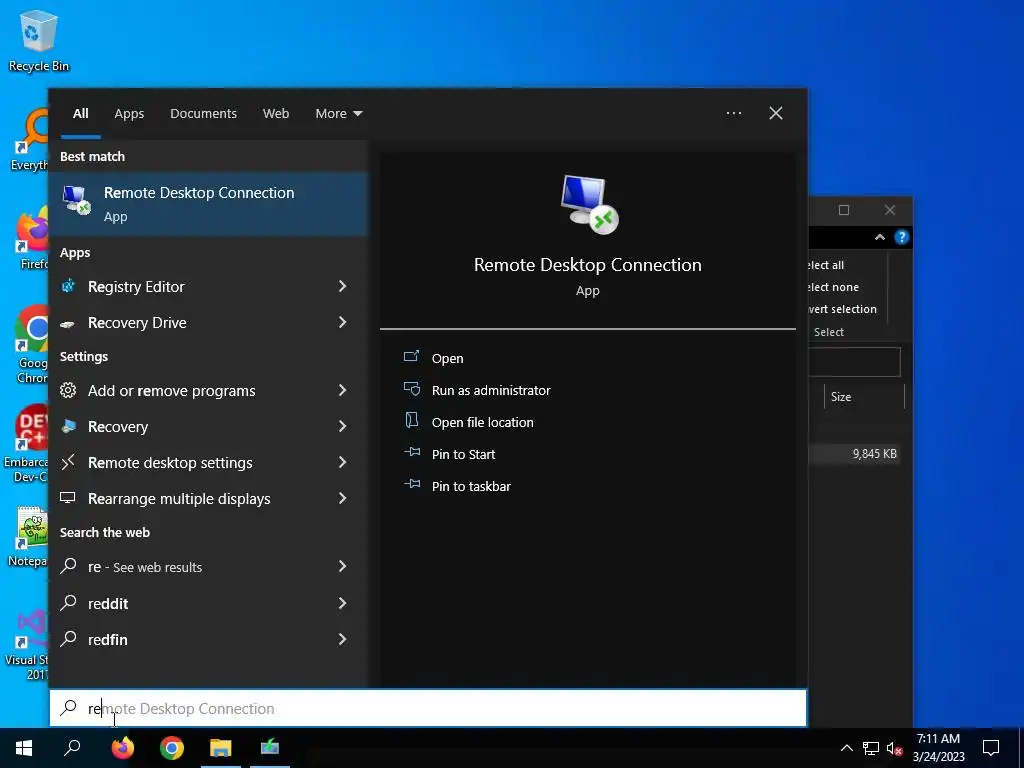
Task: Open the Windows Start button
Action: [24, 748]
